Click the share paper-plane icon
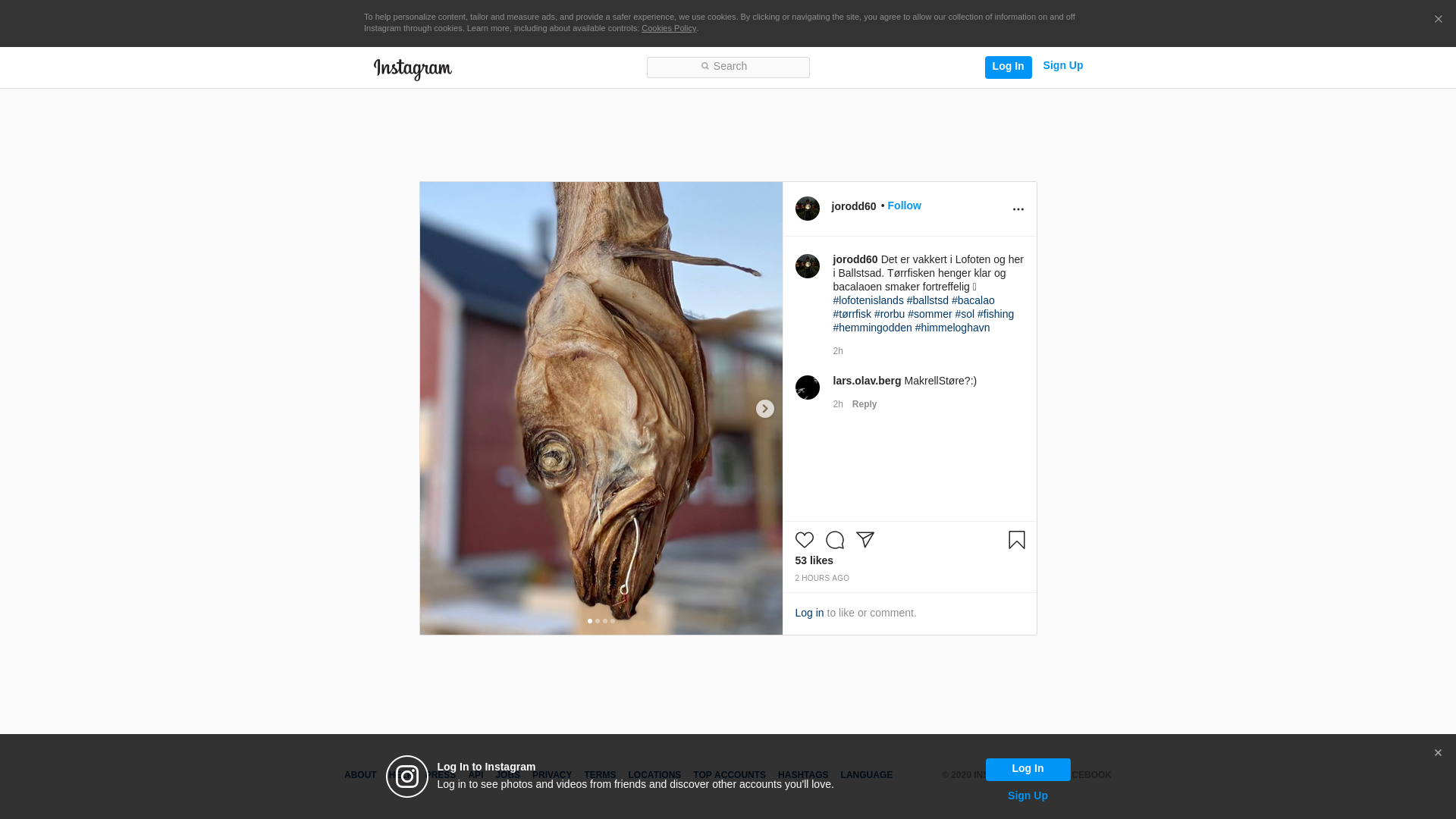The width and height of the screenshot is (1456, 819). (865, 540)
